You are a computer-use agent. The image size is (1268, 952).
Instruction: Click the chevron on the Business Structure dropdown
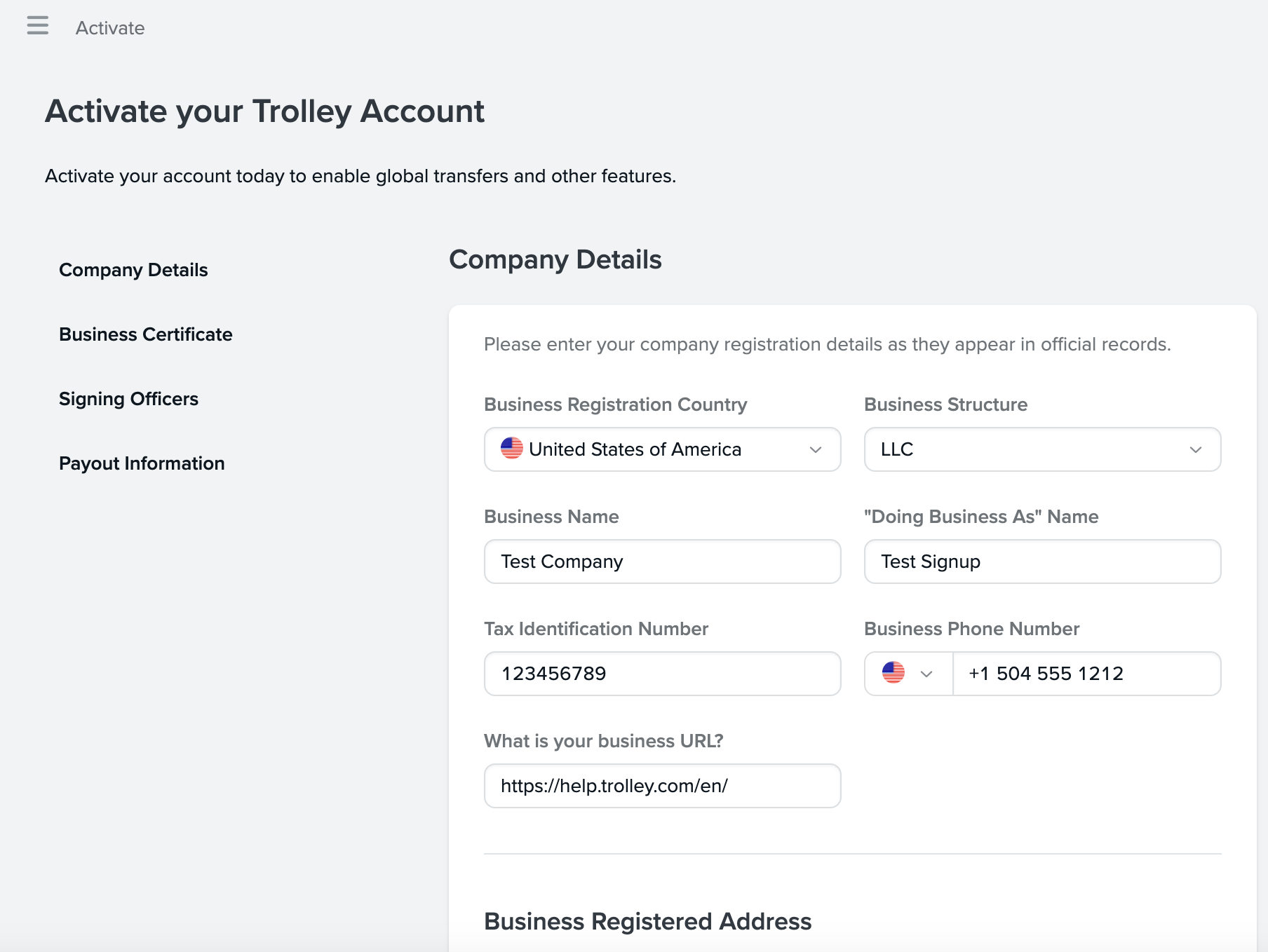pos(1196,449)
